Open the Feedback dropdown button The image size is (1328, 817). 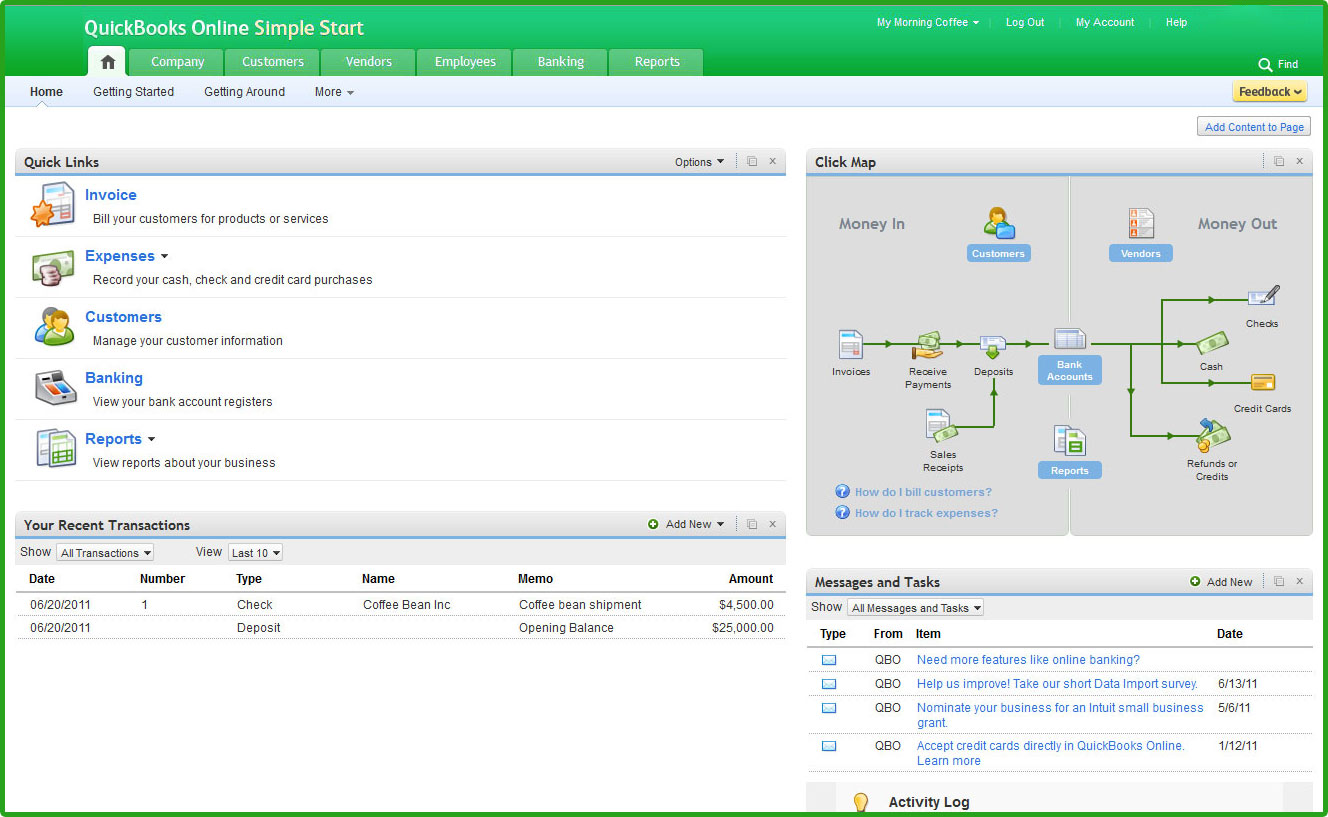(1270, 92)
